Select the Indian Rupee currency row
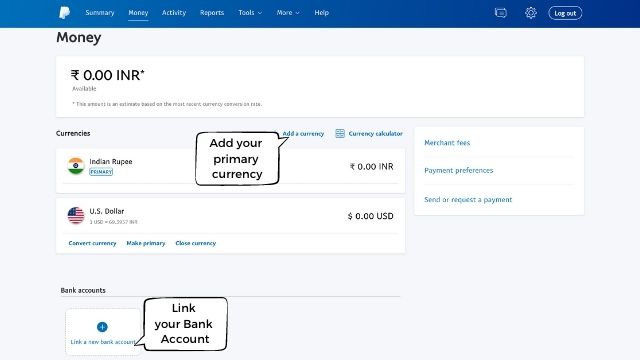 [x=231, y=171]
